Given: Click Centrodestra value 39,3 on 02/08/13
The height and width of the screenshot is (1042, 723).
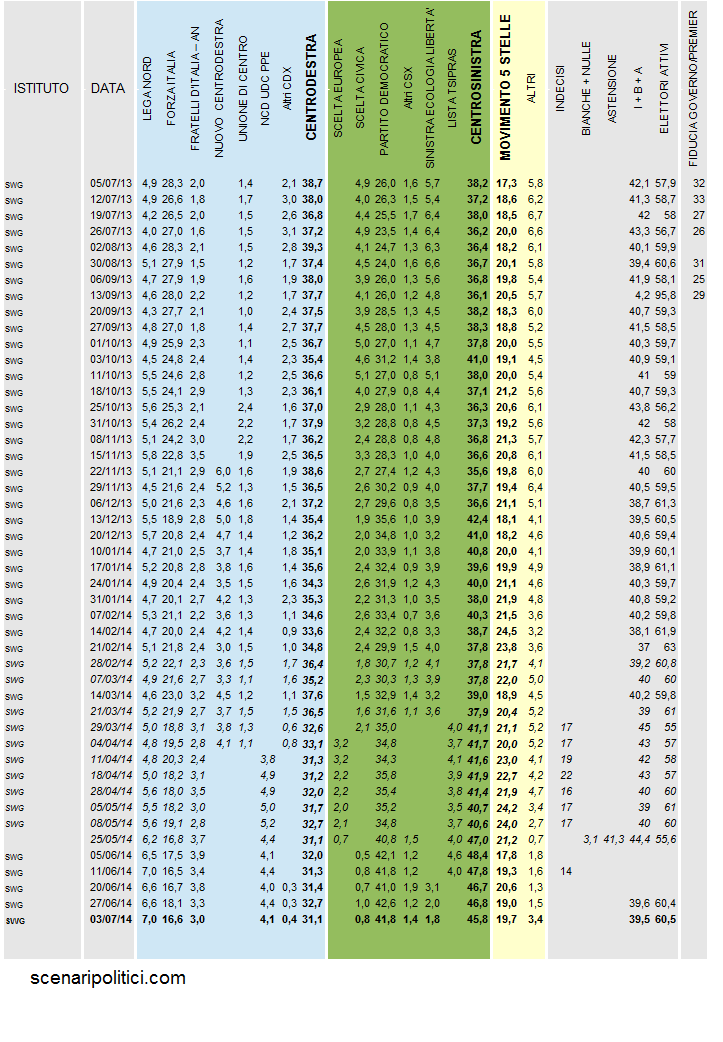Looking at the screenshot, I should pos(312,247).
